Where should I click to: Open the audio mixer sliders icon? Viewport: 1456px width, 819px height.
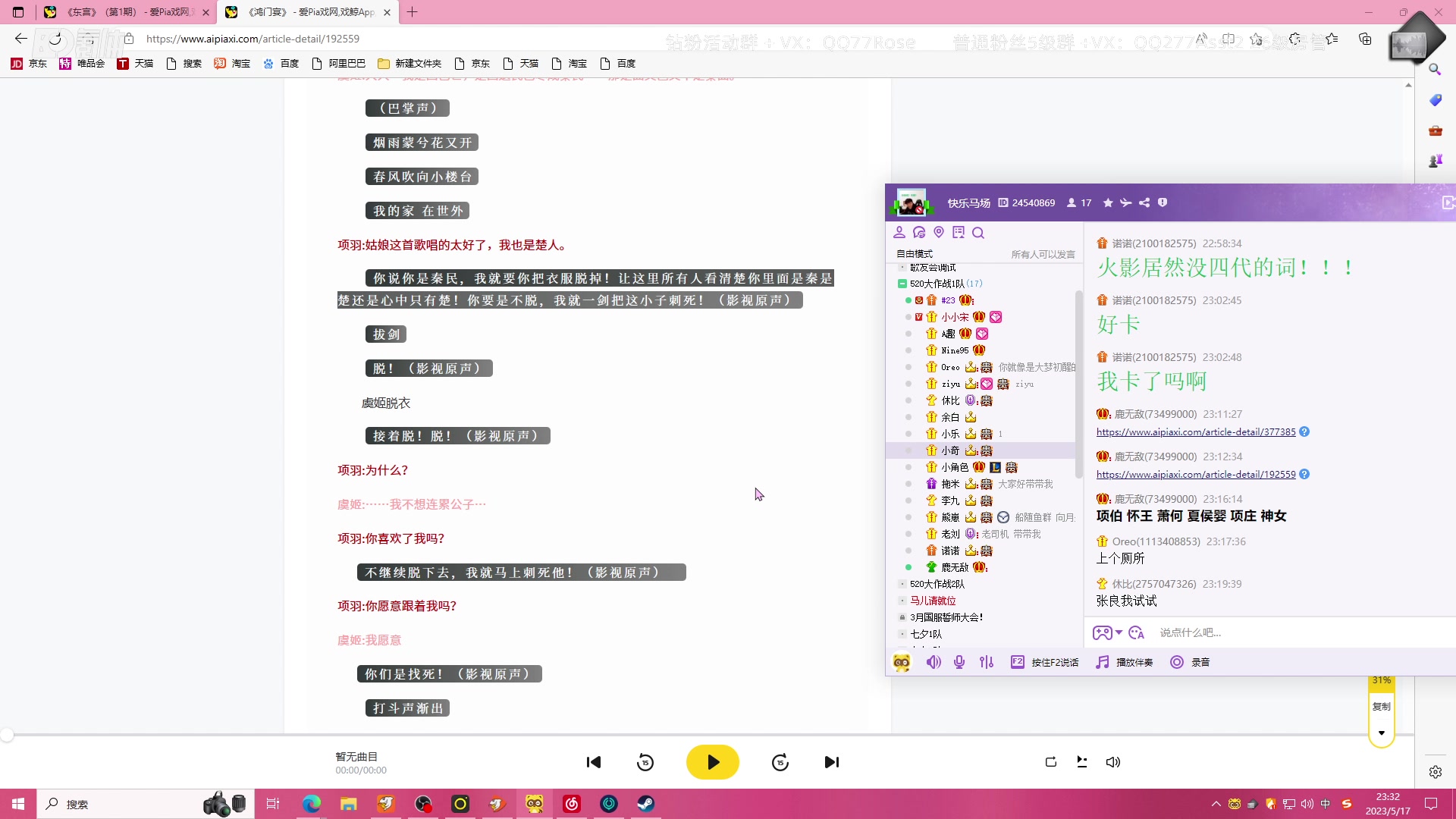(x=987, y=662)
